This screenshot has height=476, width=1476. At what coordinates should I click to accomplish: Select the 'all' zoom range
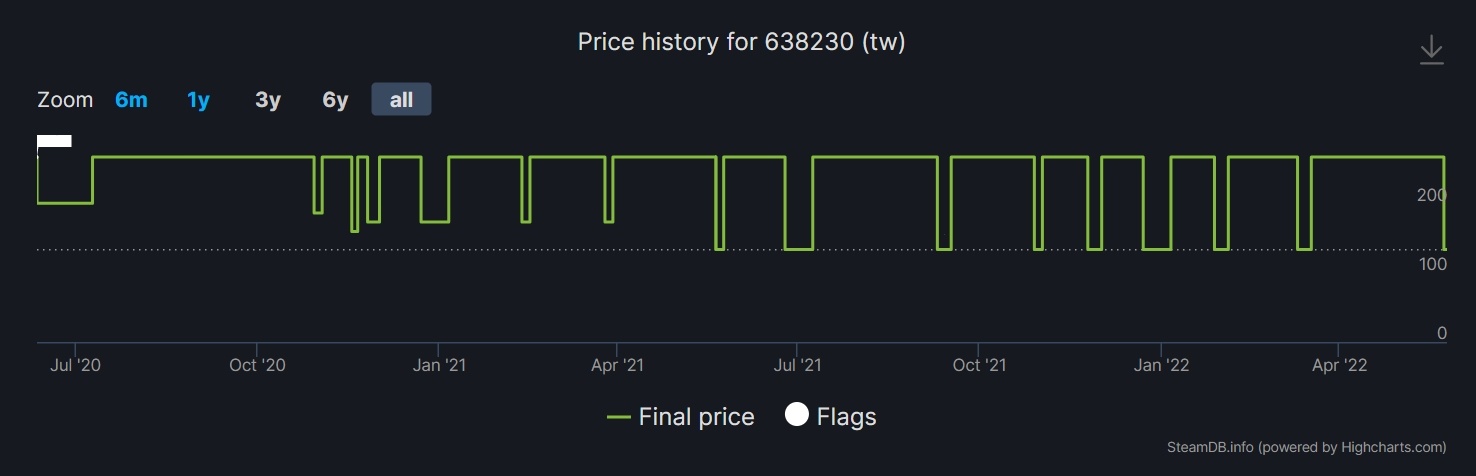[x=401, y=100]
